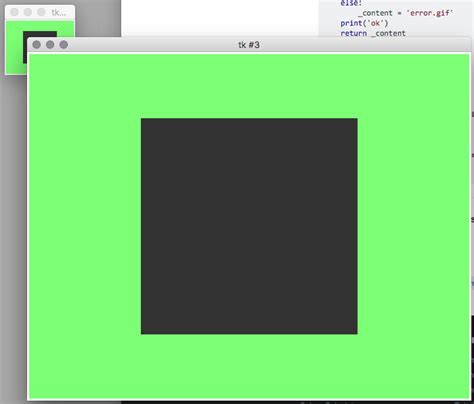Click the 'error.gif' string in code editor

[430, 13]
